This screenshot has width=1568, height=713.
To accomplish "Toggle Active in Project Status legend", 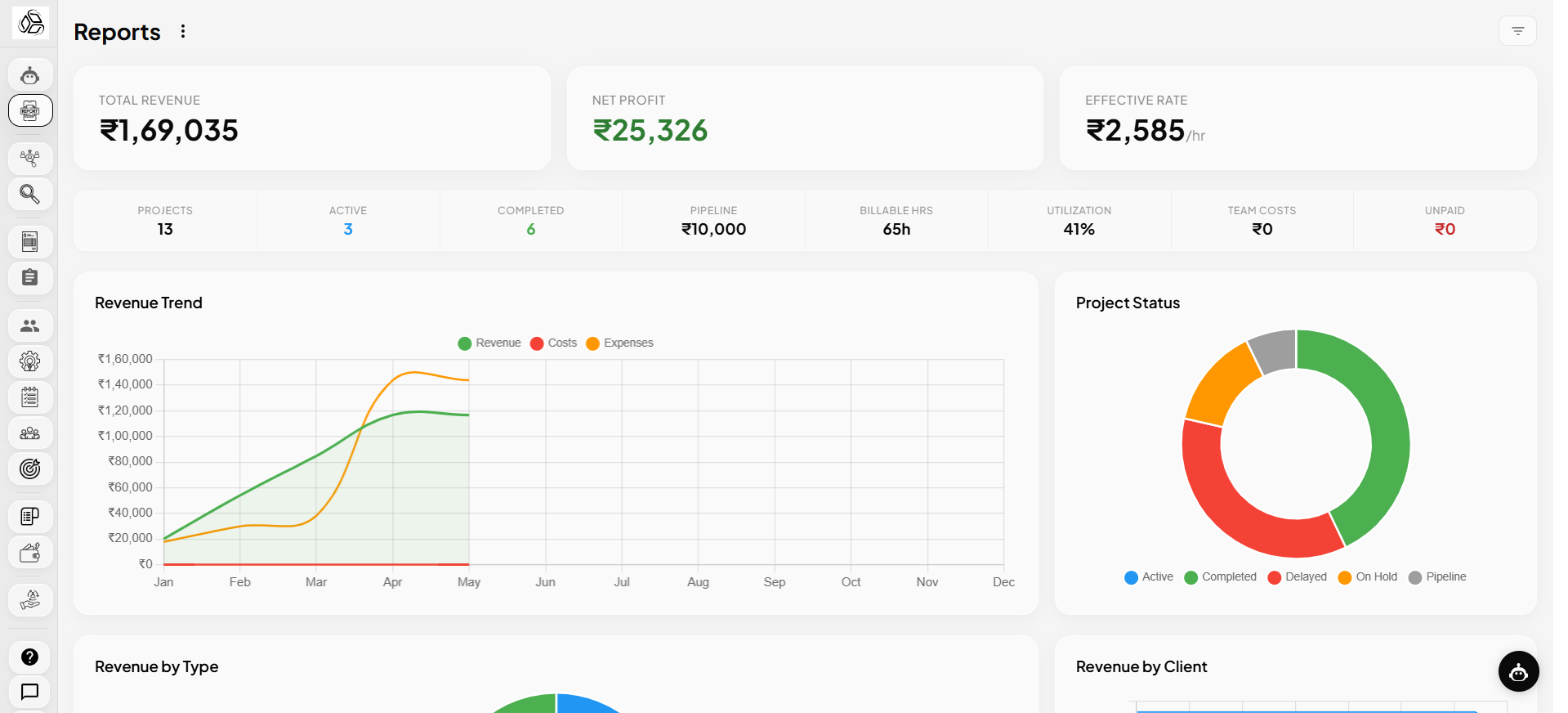I will tap(1149, 577).
